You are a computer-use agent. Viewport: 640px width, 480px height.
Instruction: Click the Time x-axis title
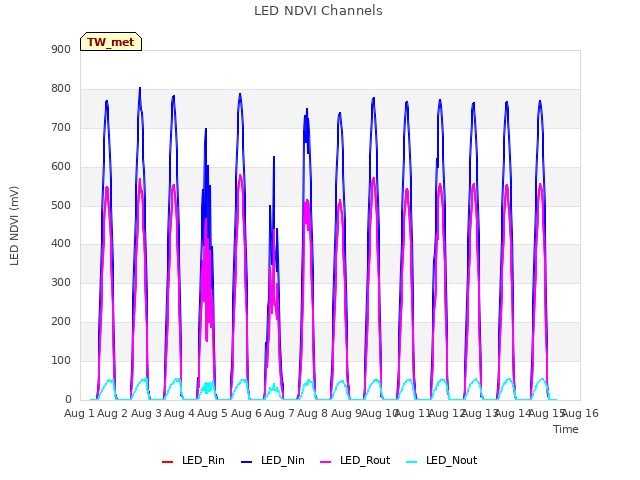565,429
